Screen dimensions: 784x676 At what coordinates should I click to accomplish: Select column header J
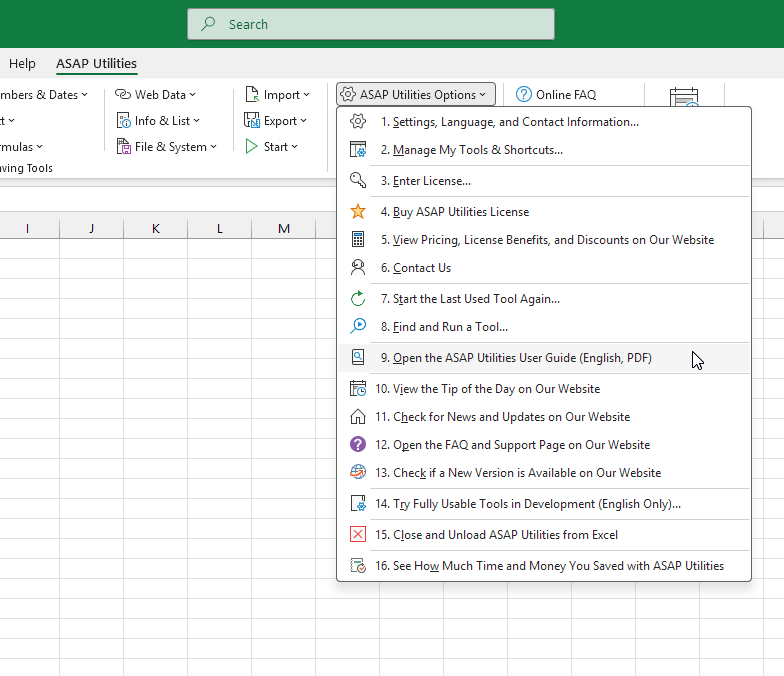tap(92, 228)
